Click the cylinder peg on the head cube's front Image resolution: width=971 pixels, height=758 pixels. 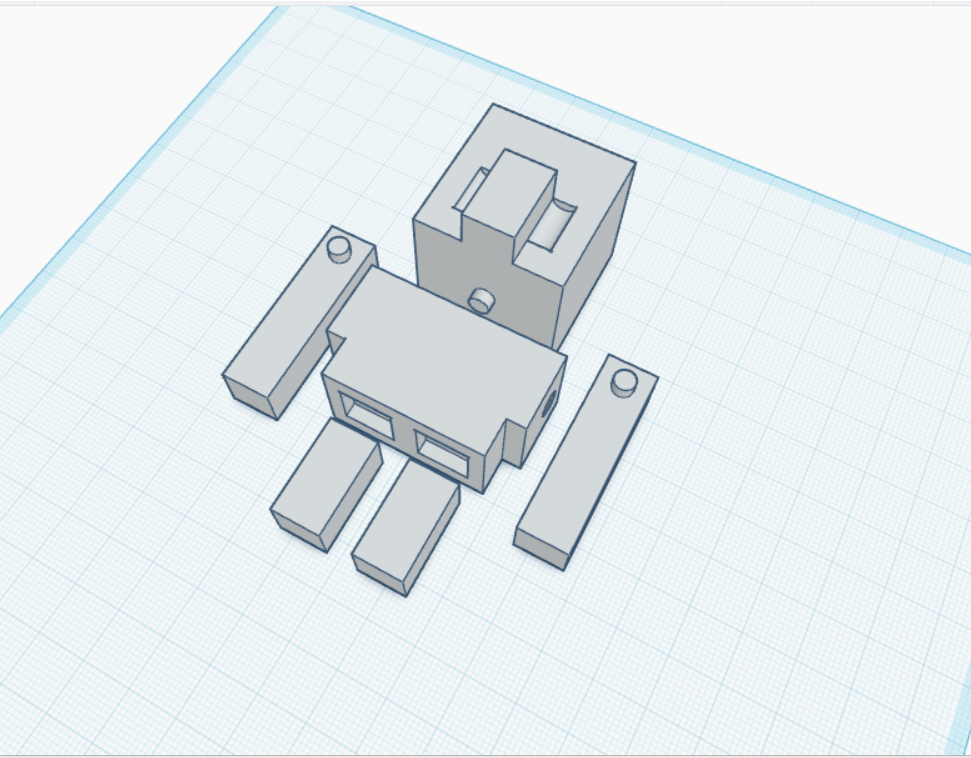tap(481, 301)
